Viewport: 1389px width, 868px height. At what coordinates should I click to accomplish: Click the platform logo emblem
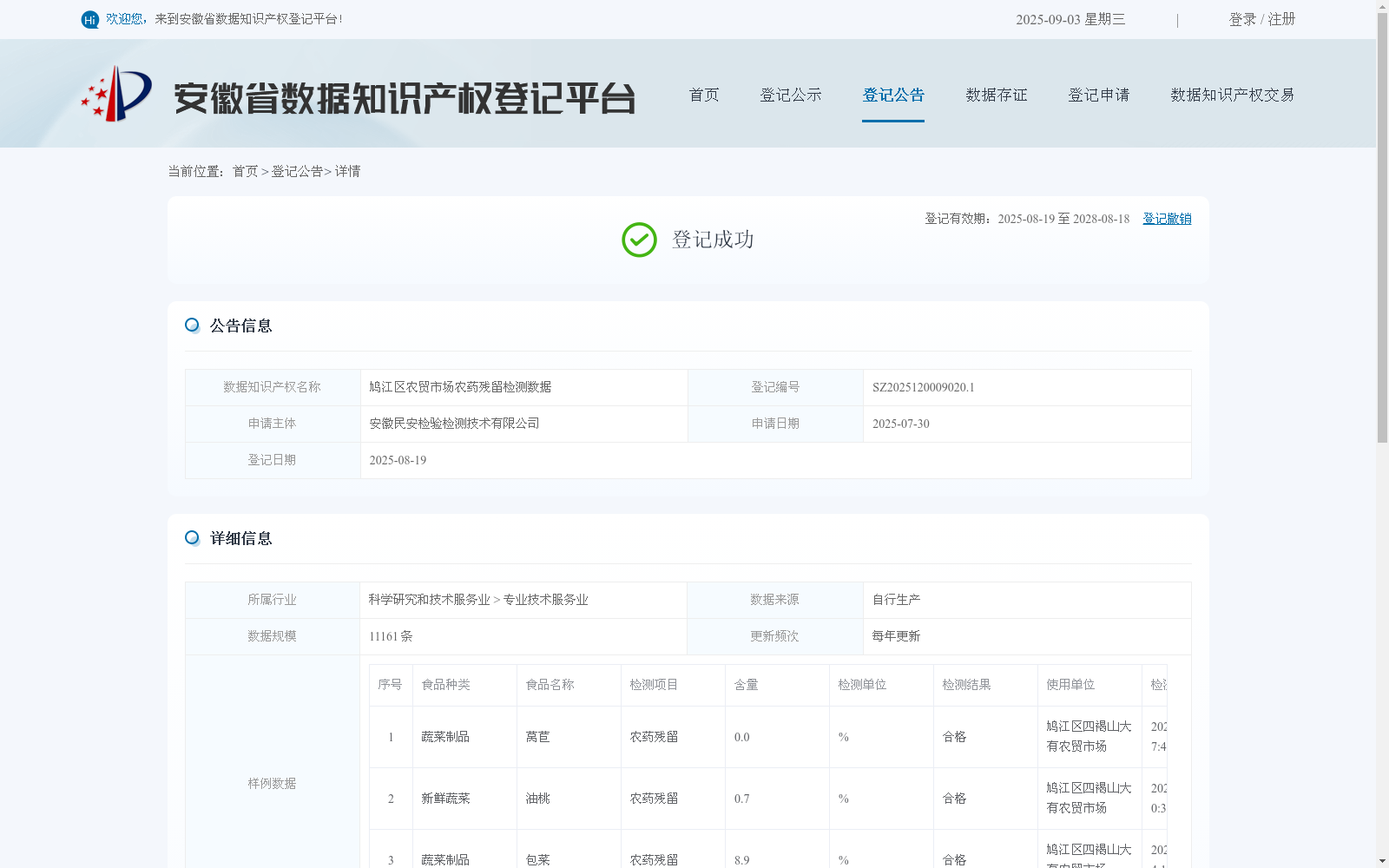pyautogui.click(x=116, y=94)
